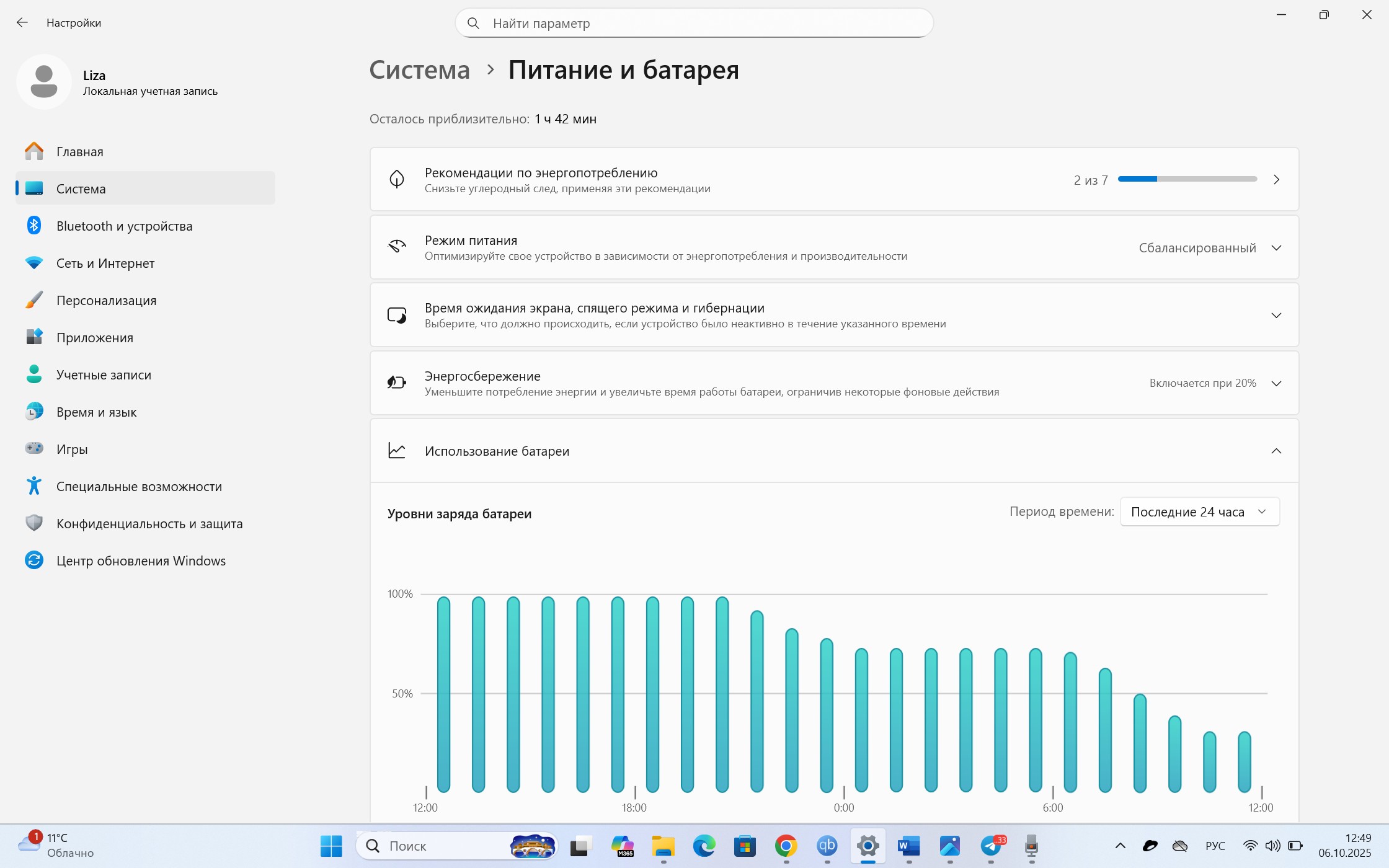
Task: Open Wi-Fi network tray icon
Action: (1250, 846)
